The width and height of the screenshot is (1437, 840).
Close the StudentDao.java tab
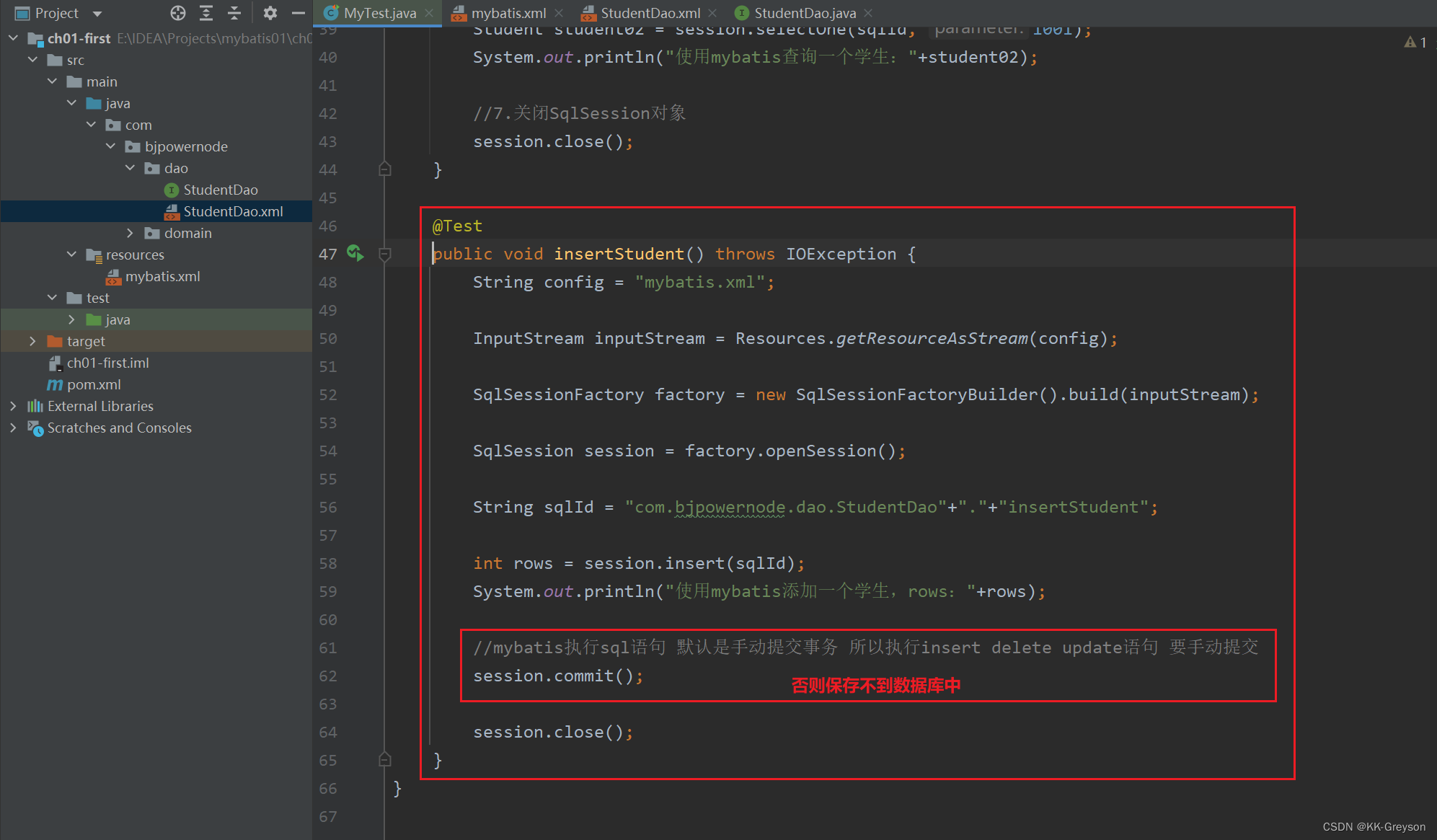click(x=868, y=13)
